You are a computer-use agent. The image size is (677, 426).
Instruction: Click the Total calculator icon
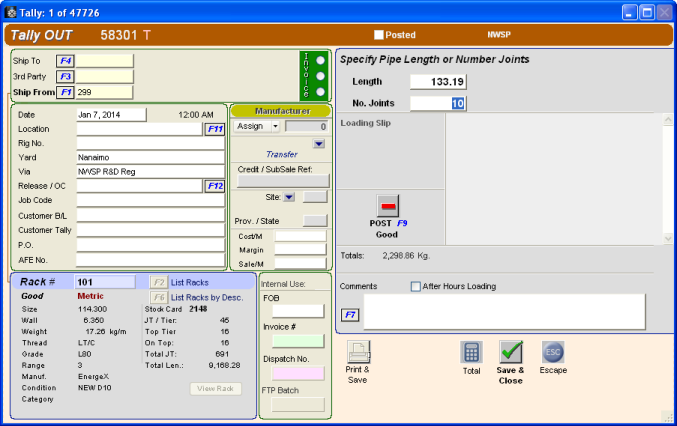[471, 353]
